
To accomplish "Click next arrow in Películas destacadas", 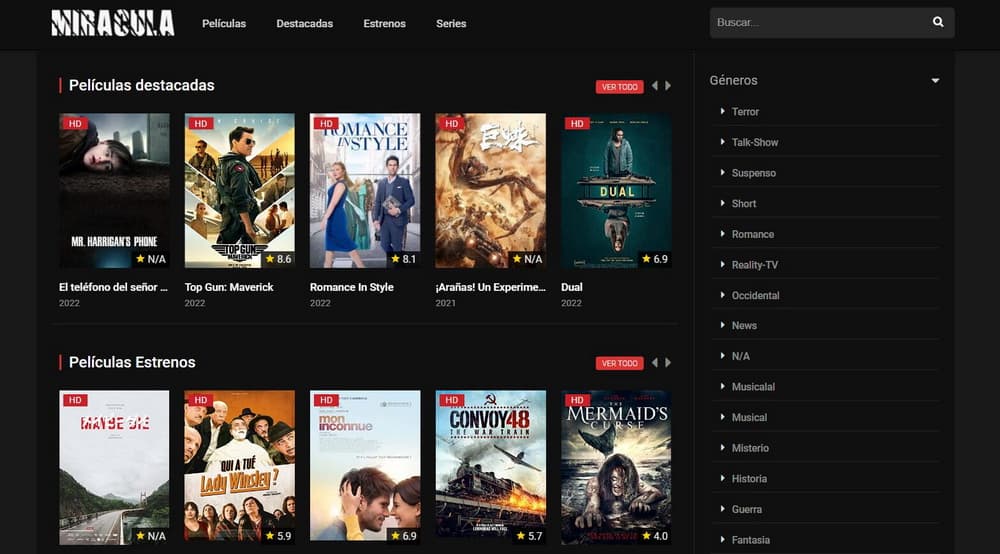I will tap(668, 85).
